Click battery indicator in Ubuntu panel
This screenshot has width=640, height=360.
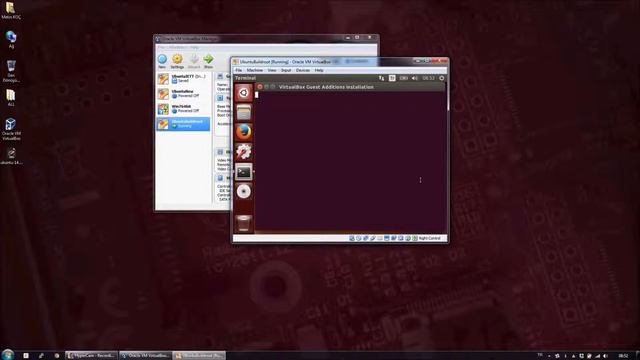(404, 78)
